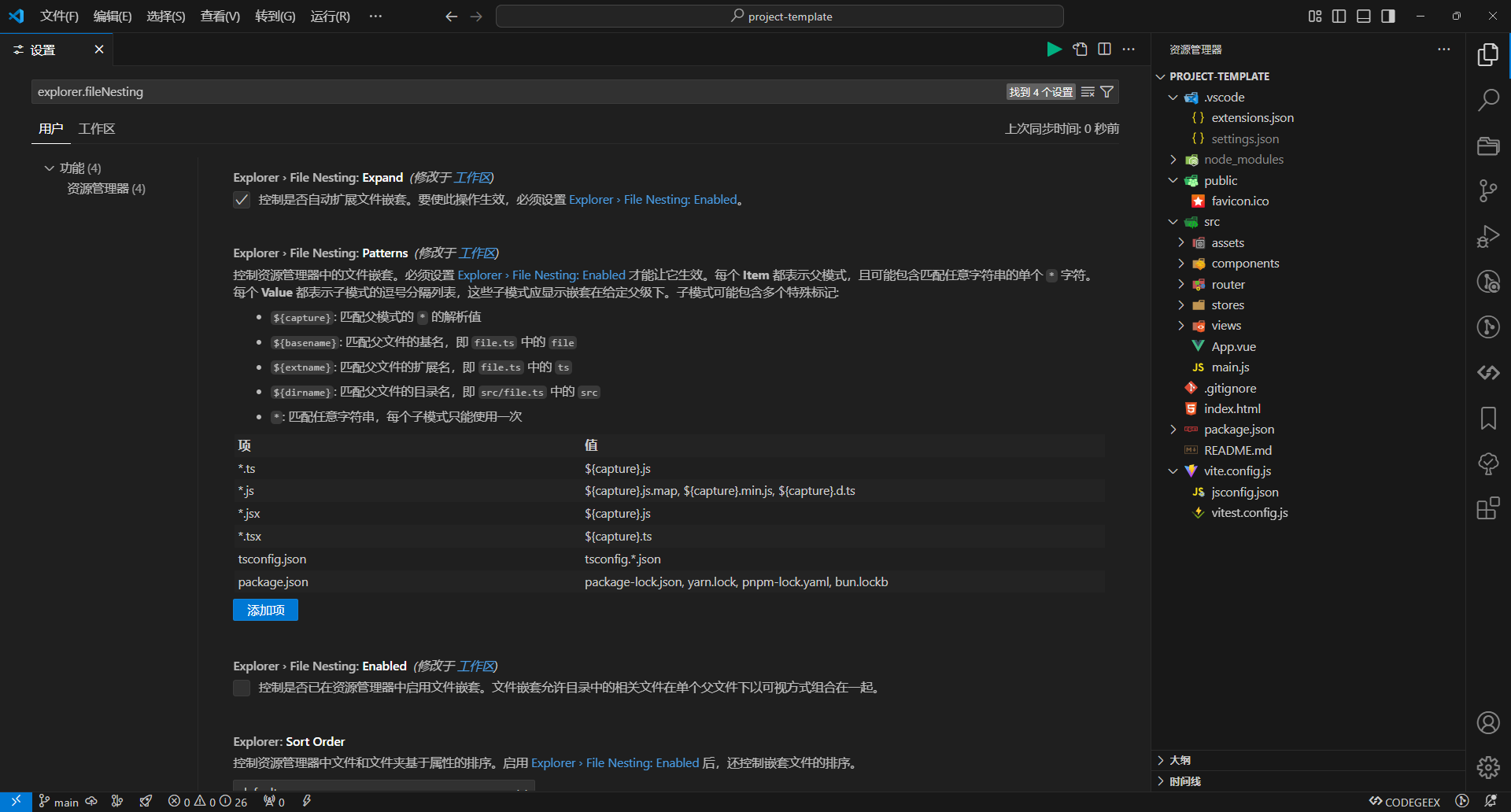1511x812 pixels.
Task: Close the 设置 editor tab
Action: pos(99,50)
